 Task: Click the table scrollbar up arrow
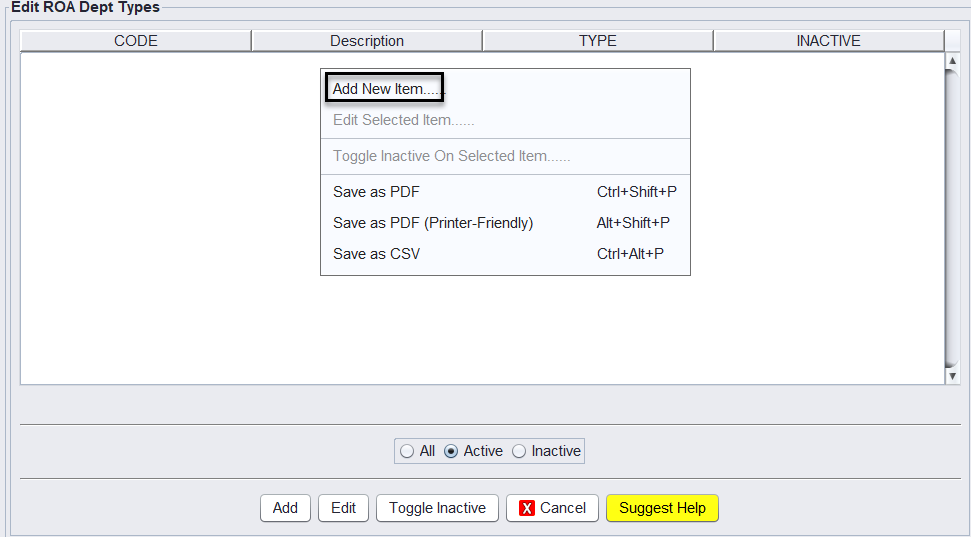pyautogui.click(x=952, y=61)
